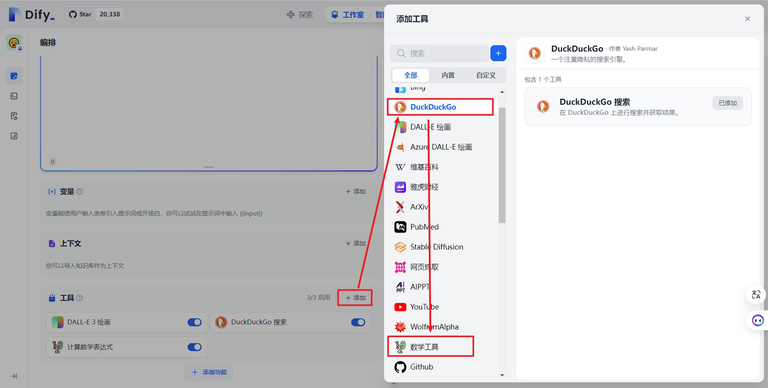Expand the collapsed left sidebar arrow
This screenshot has height=388, width=768.
tap(14, 376)
